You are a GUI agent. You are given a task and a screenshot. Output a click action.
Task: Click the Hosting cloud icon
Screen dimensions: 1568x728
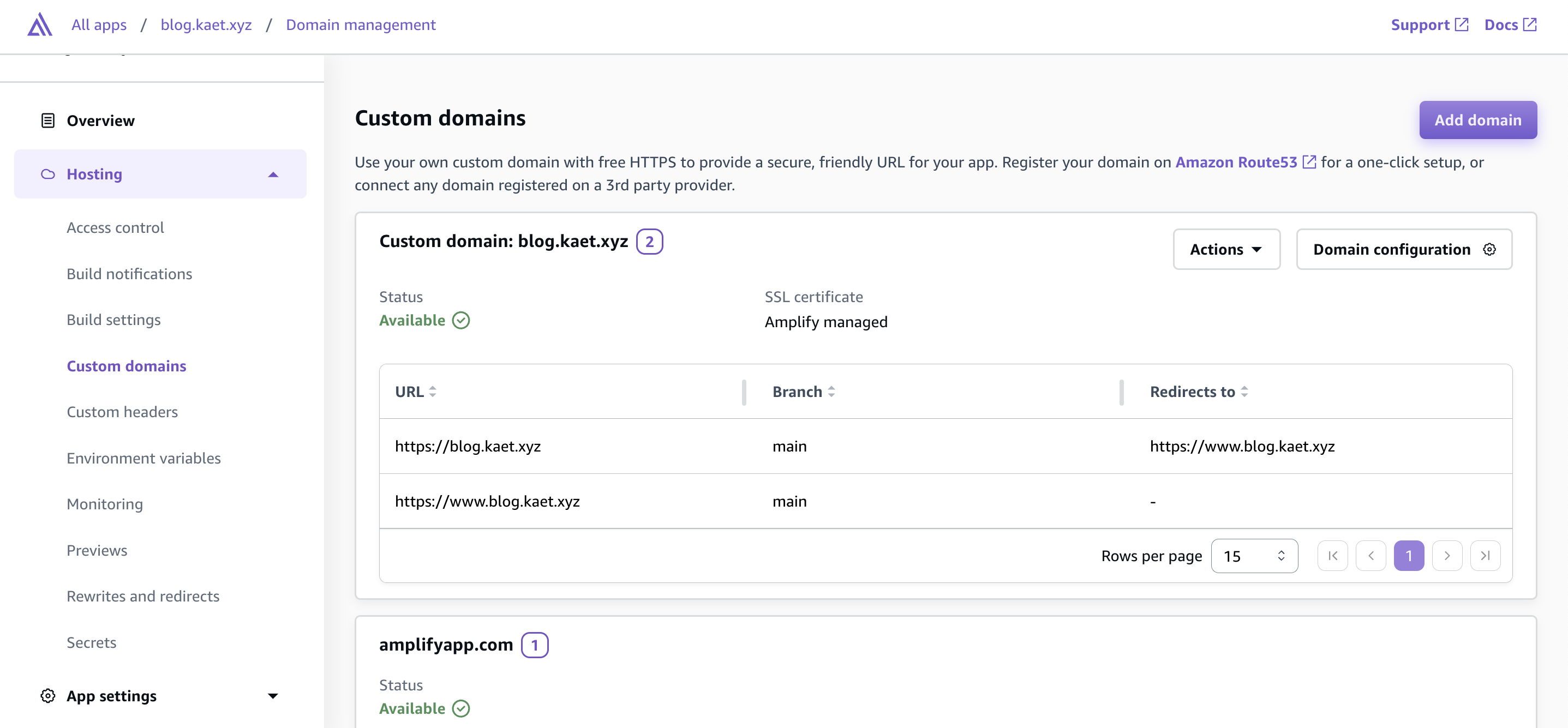click(47, 174)
